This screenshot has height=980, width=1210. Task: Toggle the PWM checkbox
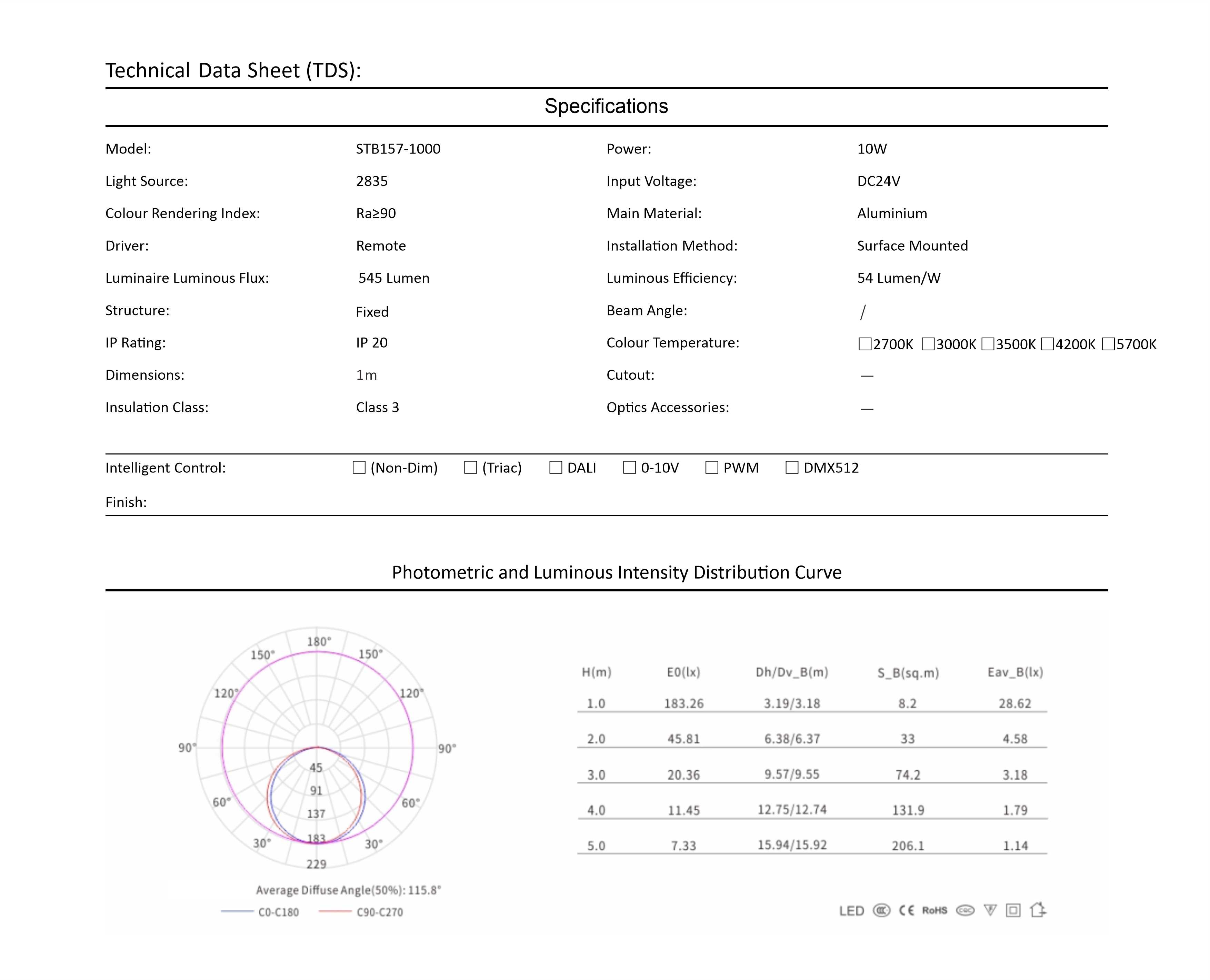[x=712, y=468]
